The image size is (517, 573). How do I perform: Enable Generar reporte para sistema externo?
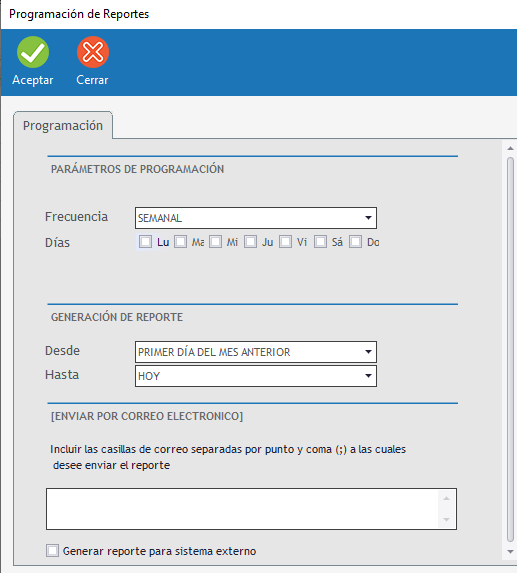(x=53, y=551)
